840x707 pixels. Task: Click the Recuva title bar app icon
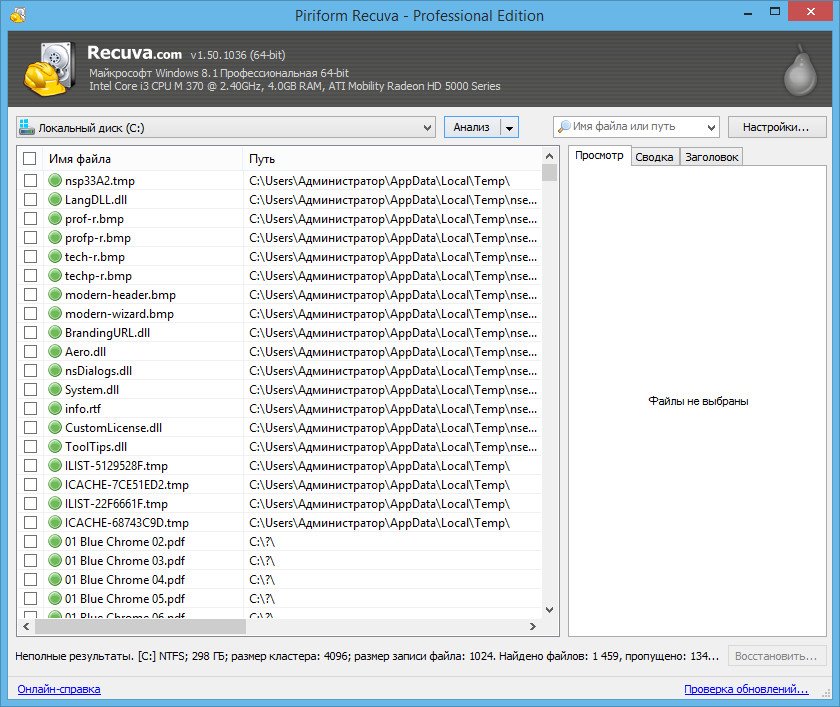[18, 14]
